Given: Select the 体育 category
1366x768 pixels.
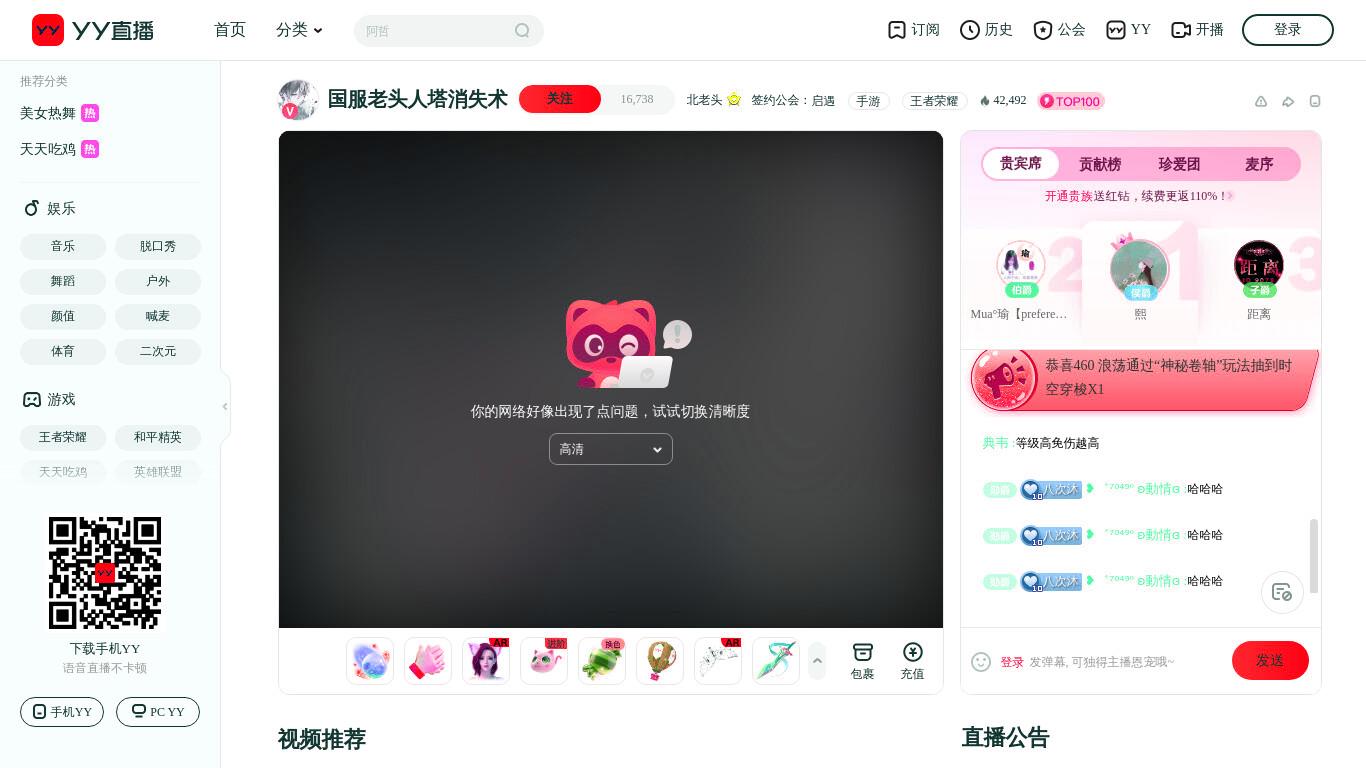Looking at the screenshot, I should [63, 352].
